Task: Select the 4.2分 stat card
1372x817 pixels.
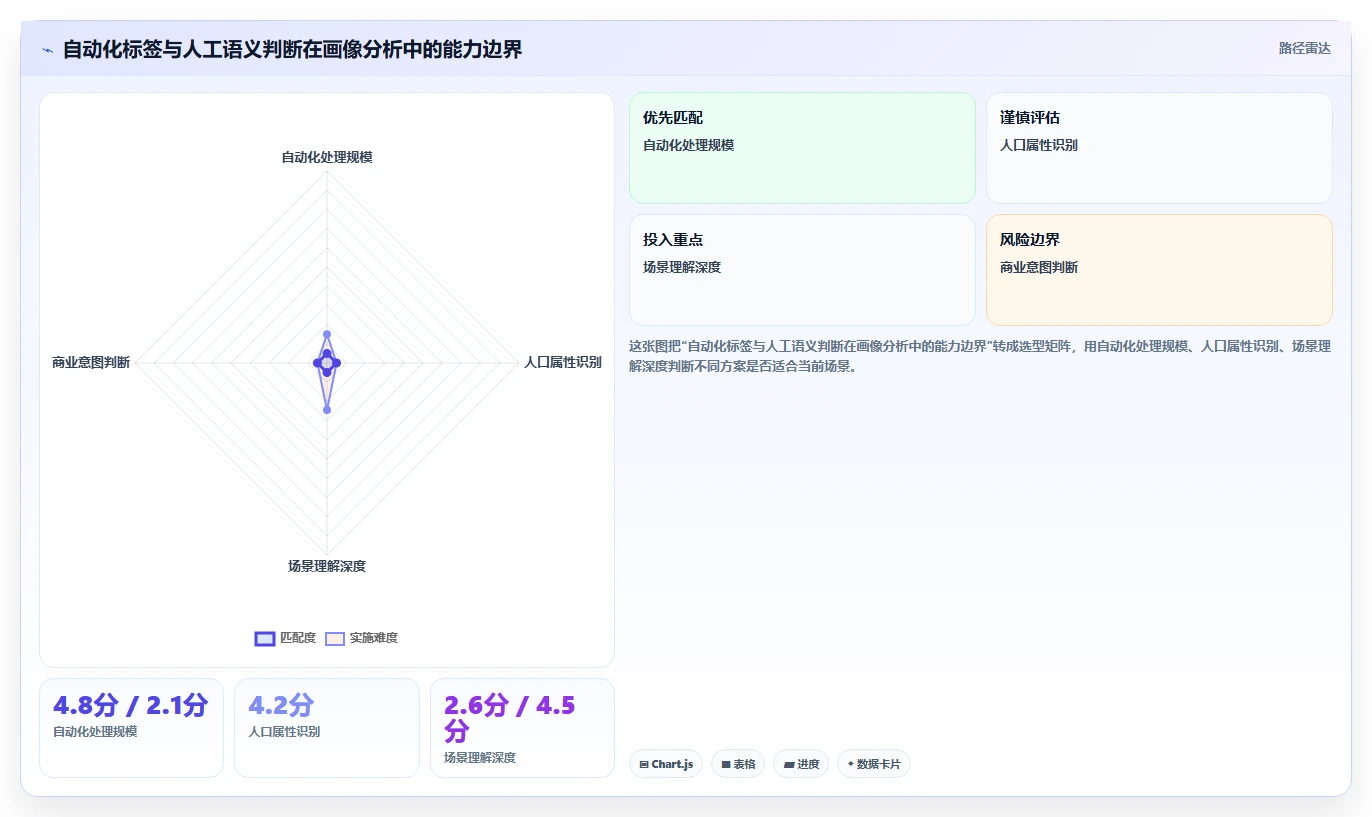Action: pos(327,728)
